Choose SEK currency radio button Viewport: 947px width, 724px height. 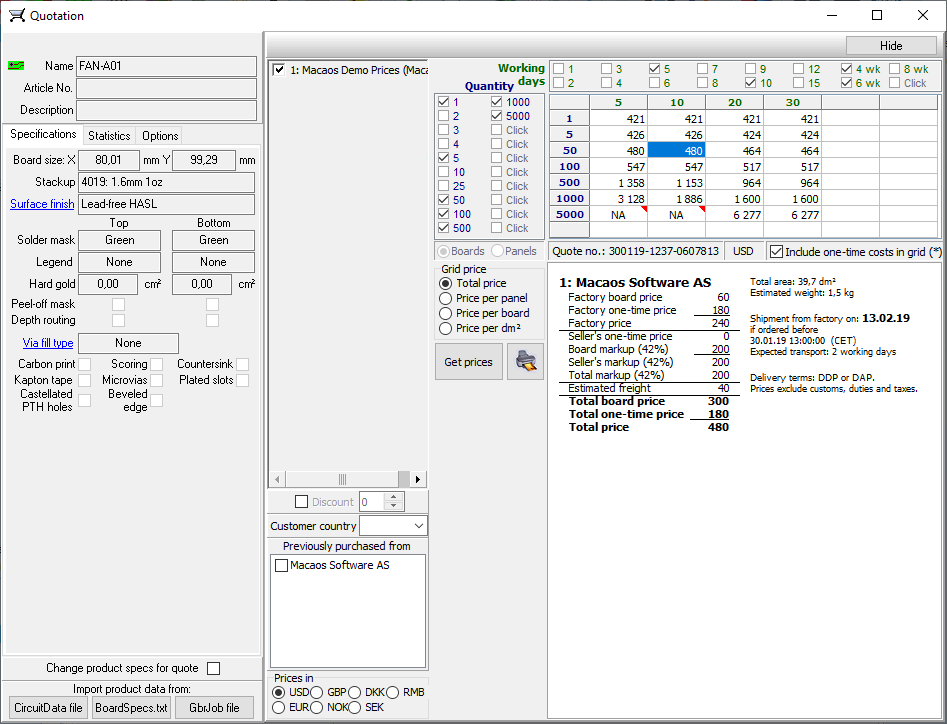click(x=355, y=707)
